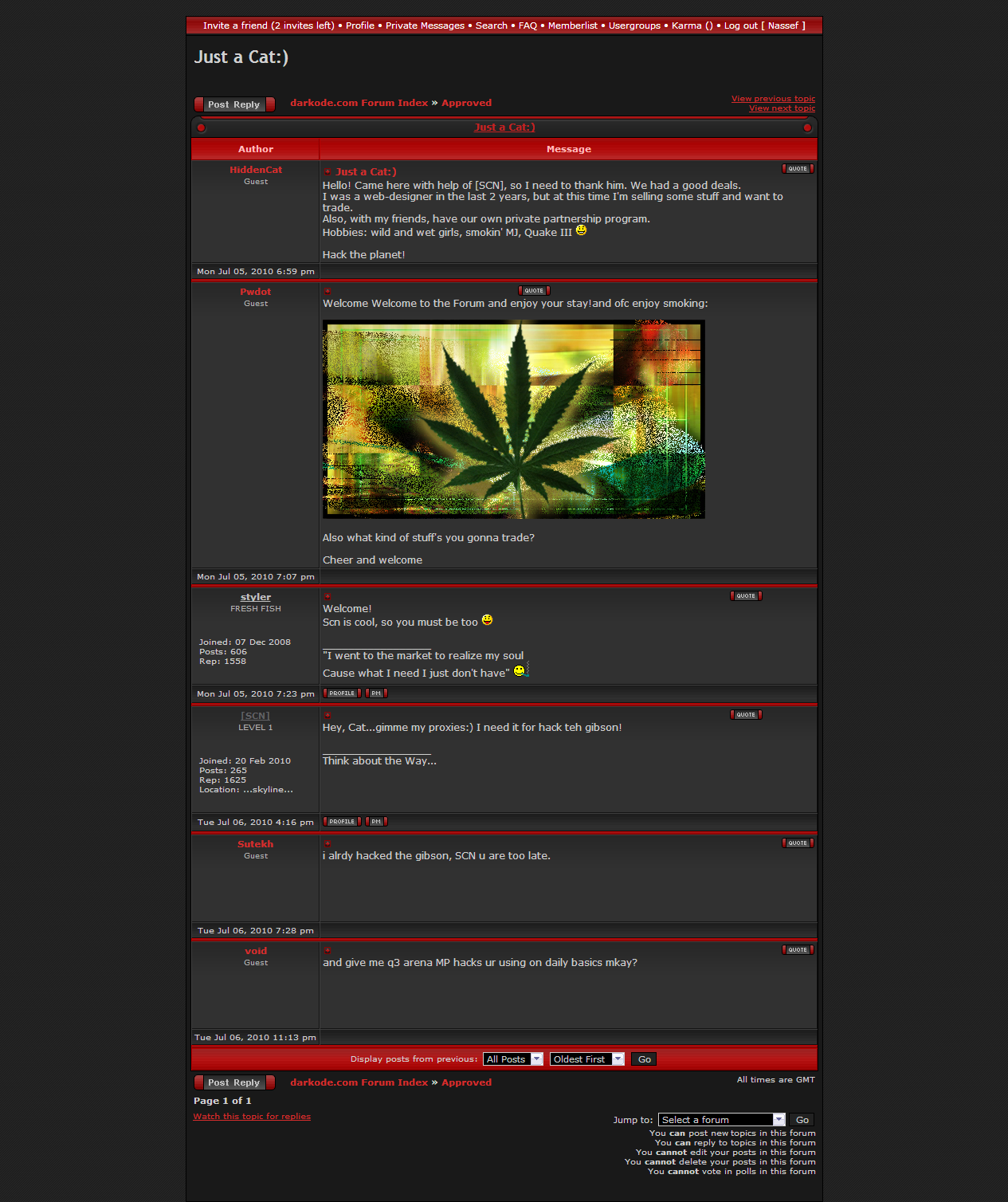Open [SCN]'s Profile button
The height and width of the screenshot is (1202, 1008).
(342, 822)
